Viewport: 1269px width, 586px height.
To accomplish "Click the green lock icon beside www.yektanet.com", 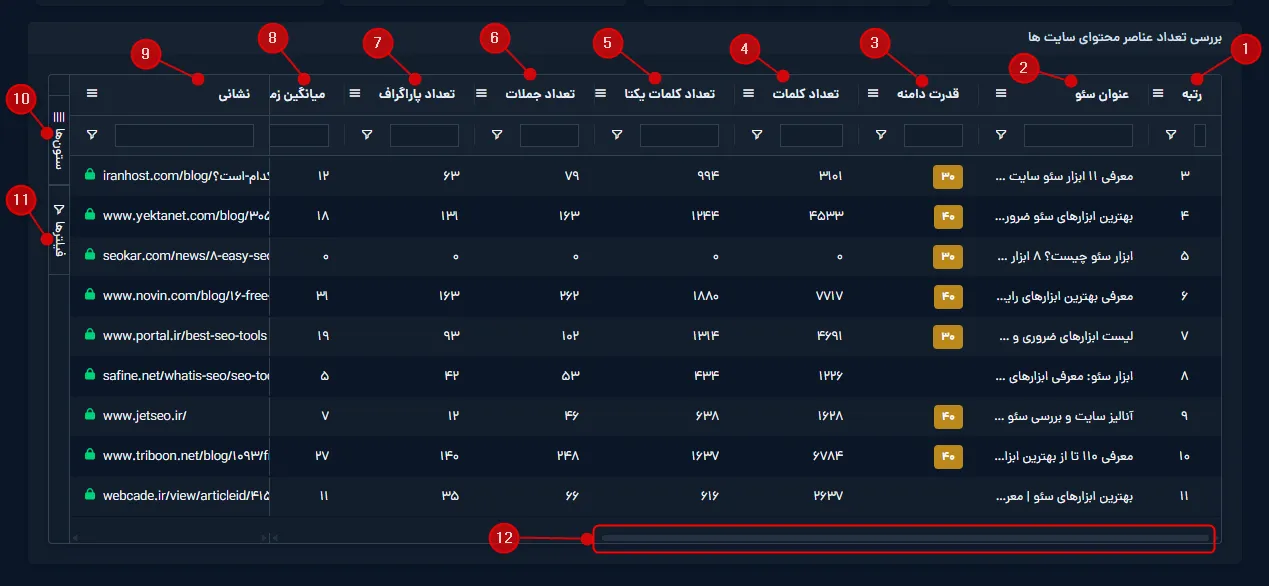I will [90, 215].
